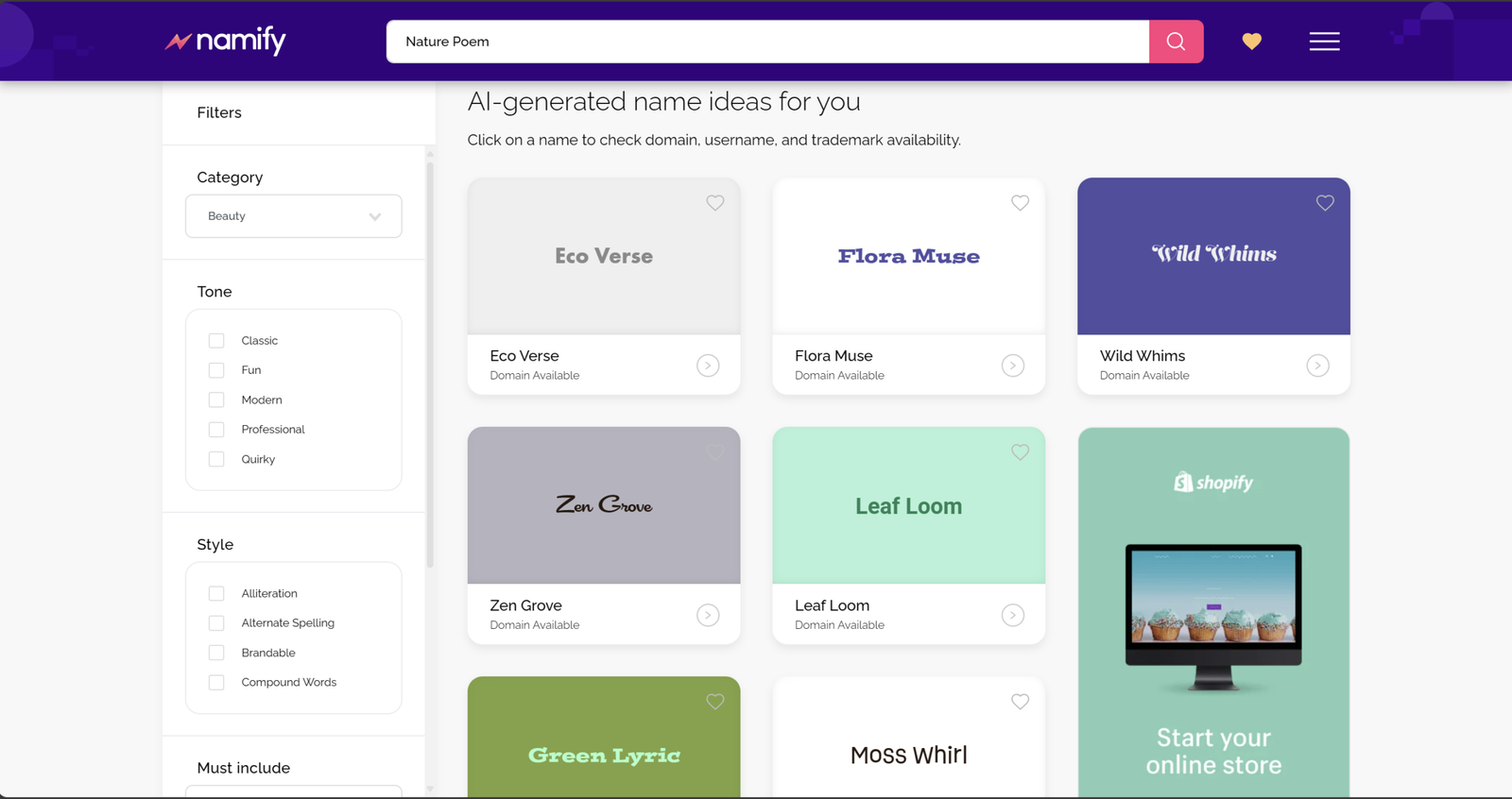The image size is (1512, 799).
Task: Click the Wild Whims name text
Action: point(1142,356)
